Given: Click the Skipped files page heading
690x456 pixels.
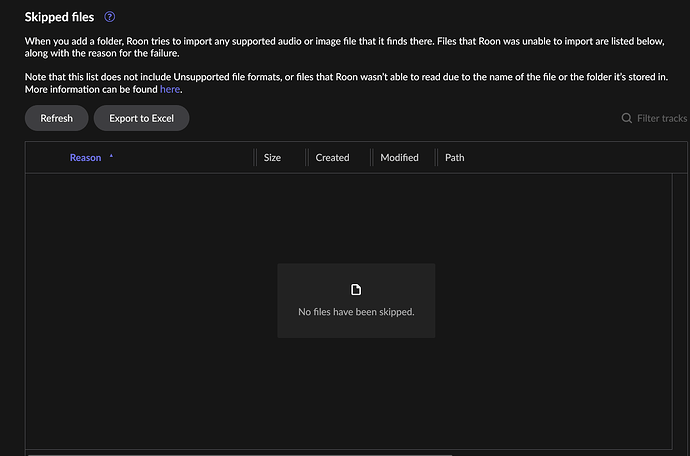Looking at the screenshot, I should [x=61, y=17].
